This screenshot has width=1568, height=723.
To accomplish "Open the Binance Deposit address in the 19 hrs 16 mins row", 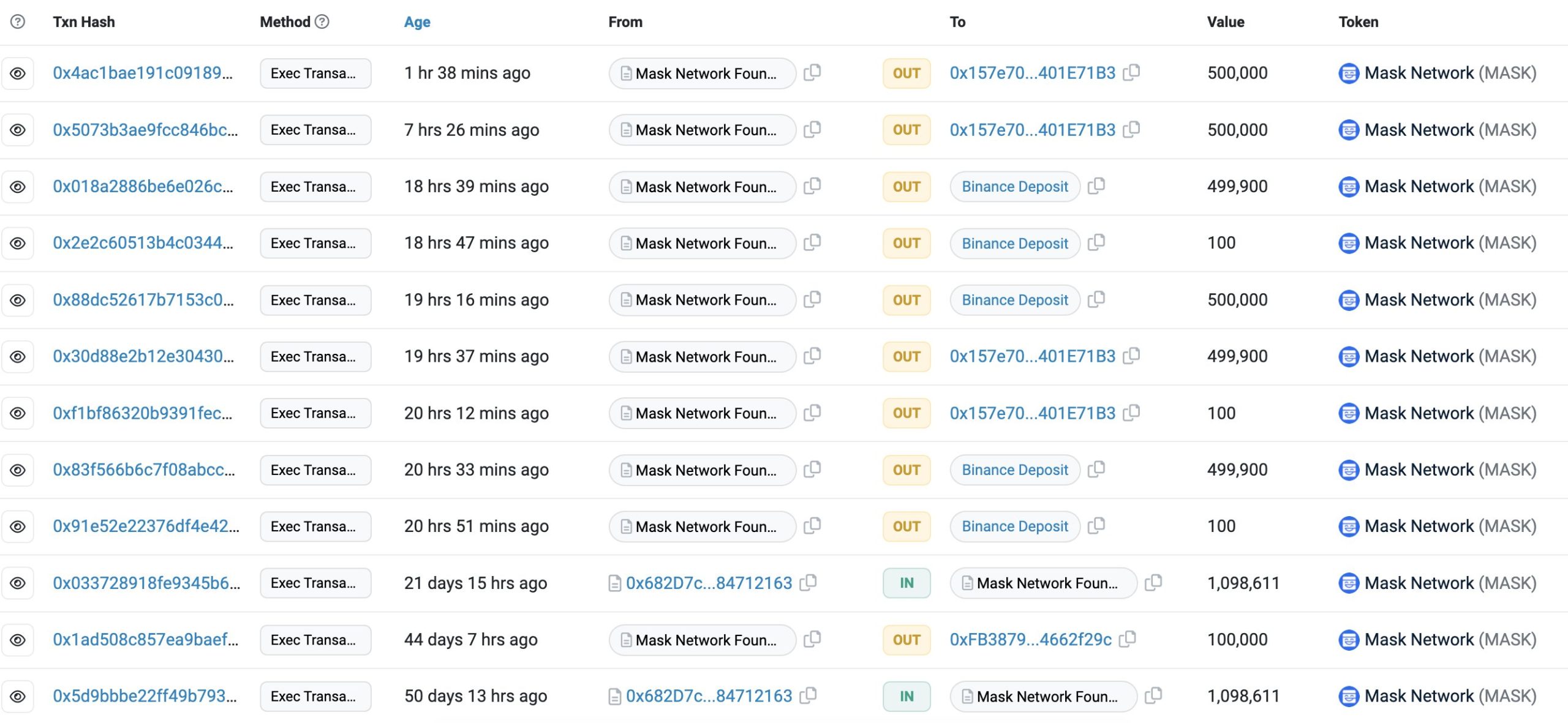I will click(x=1014, y=300).
